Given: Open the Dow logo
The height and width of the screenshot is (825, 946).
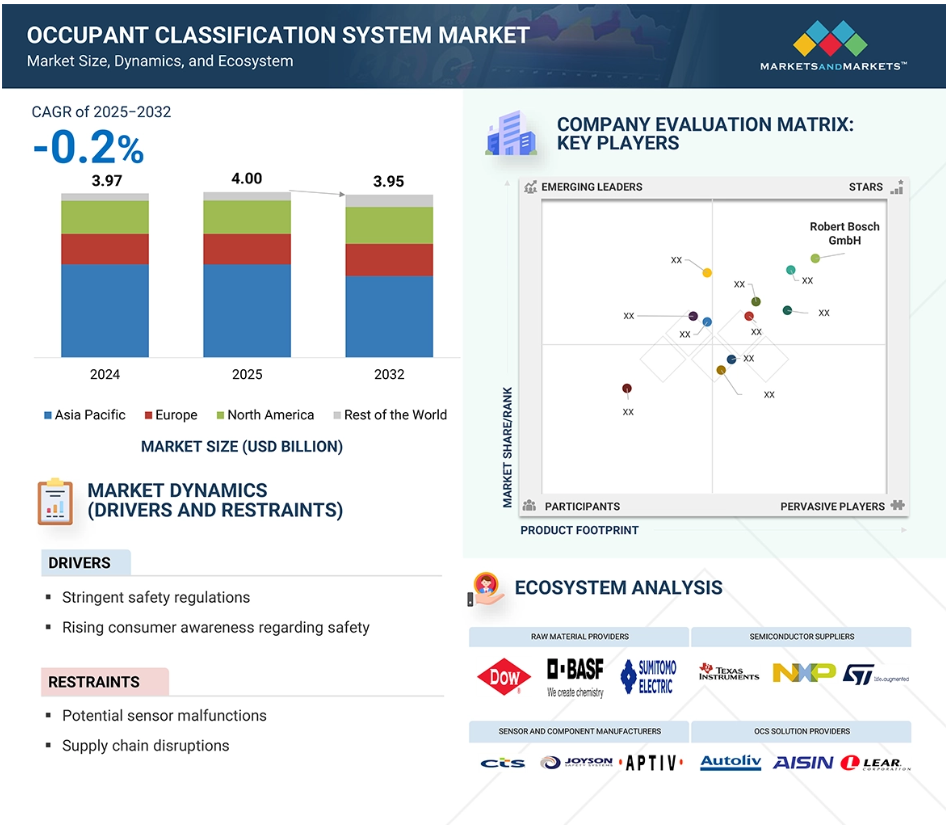Looking at the screenshot, I should click(x=504, y=677).
